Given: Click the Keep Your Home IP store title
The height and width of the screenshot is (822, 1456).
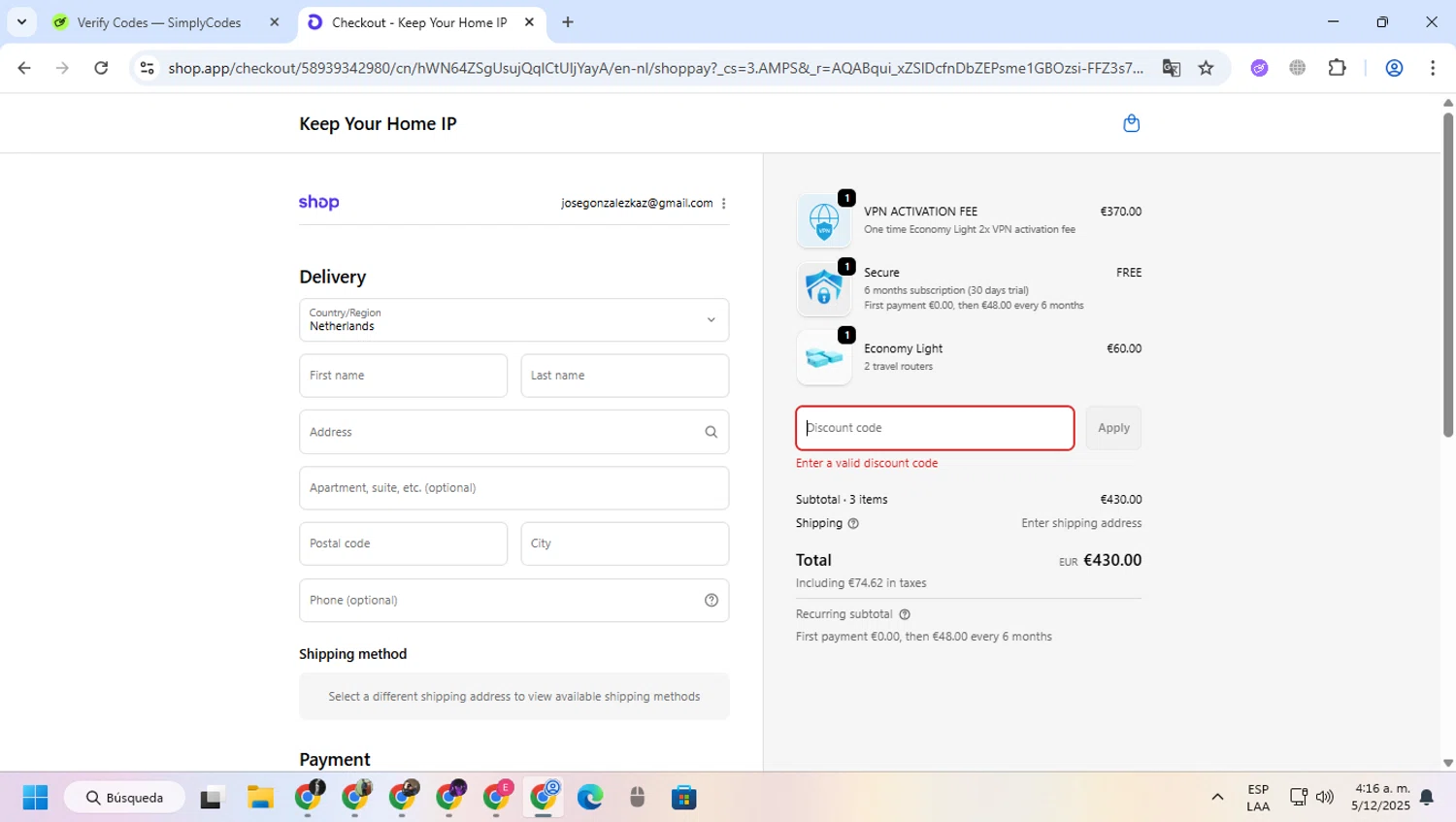Looking at the screenshot, I should 378,124.
